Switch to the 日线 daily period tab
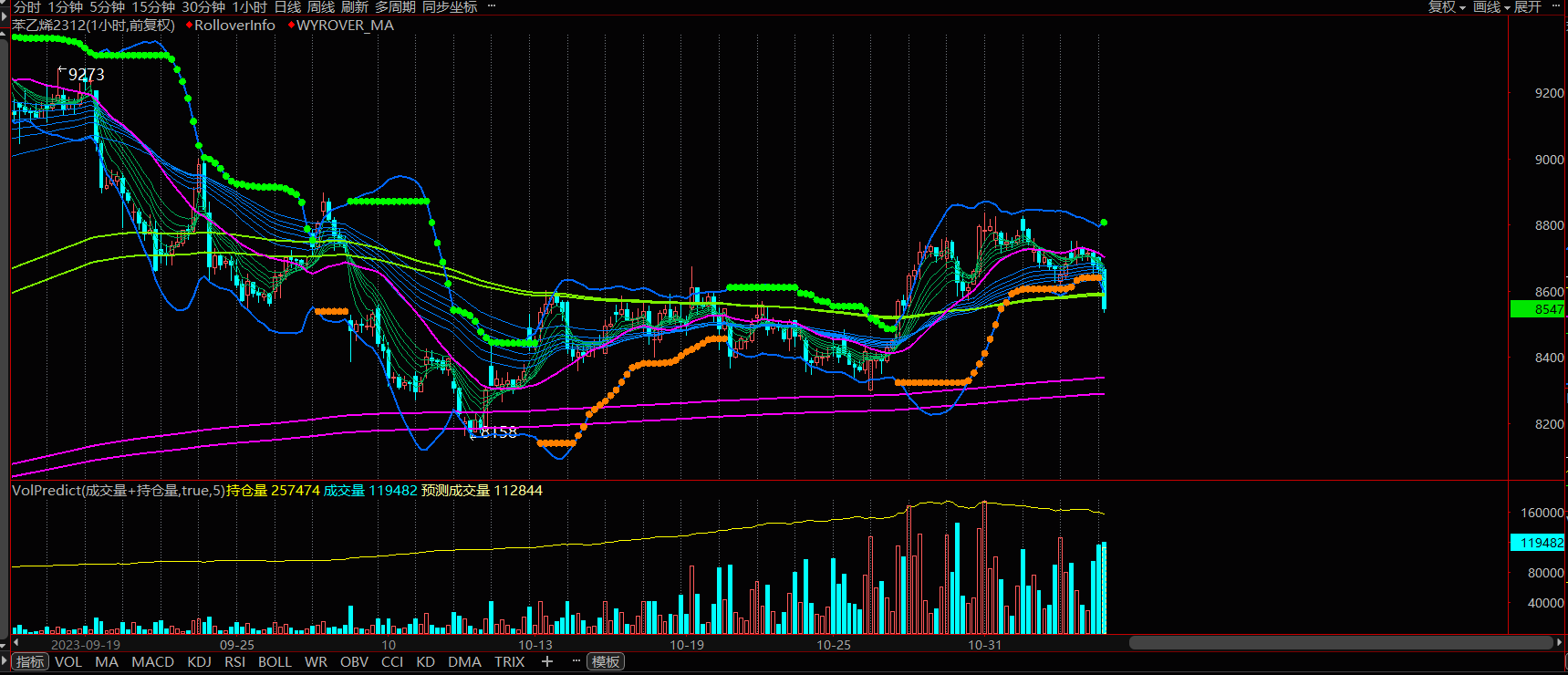This screenshot has height=675, width=1568. click(287, 7)
